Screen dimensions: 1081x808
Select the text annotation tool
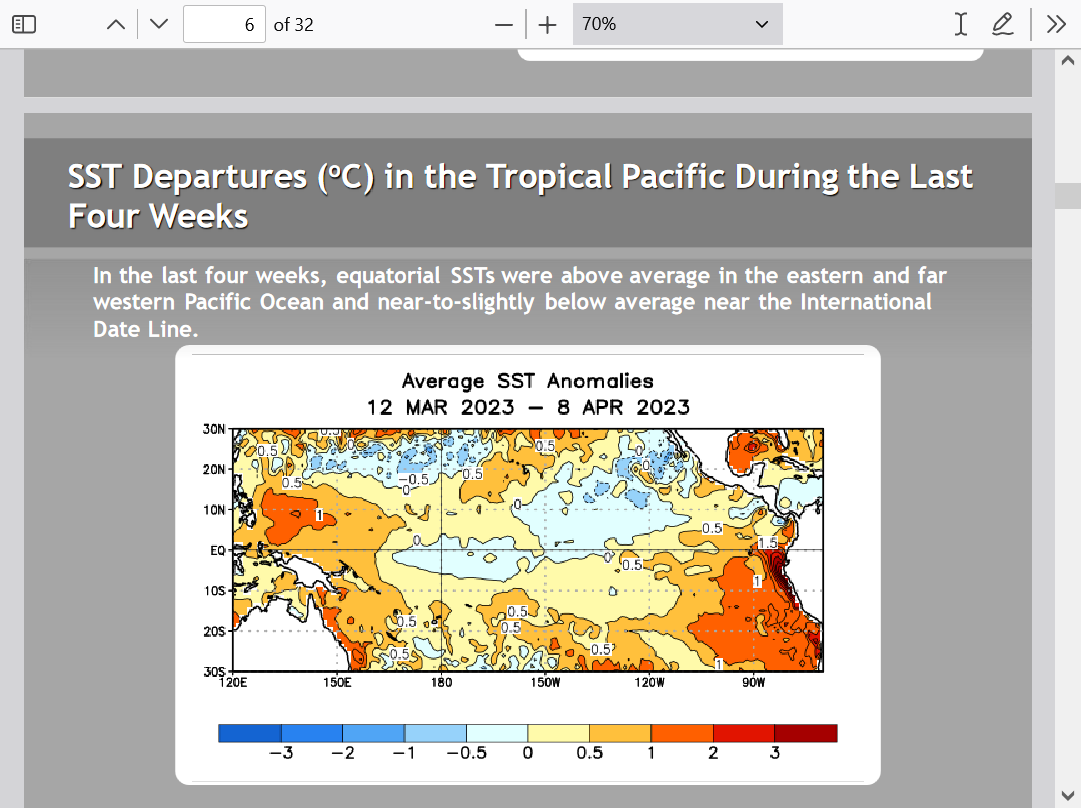[x=961, y=25]
